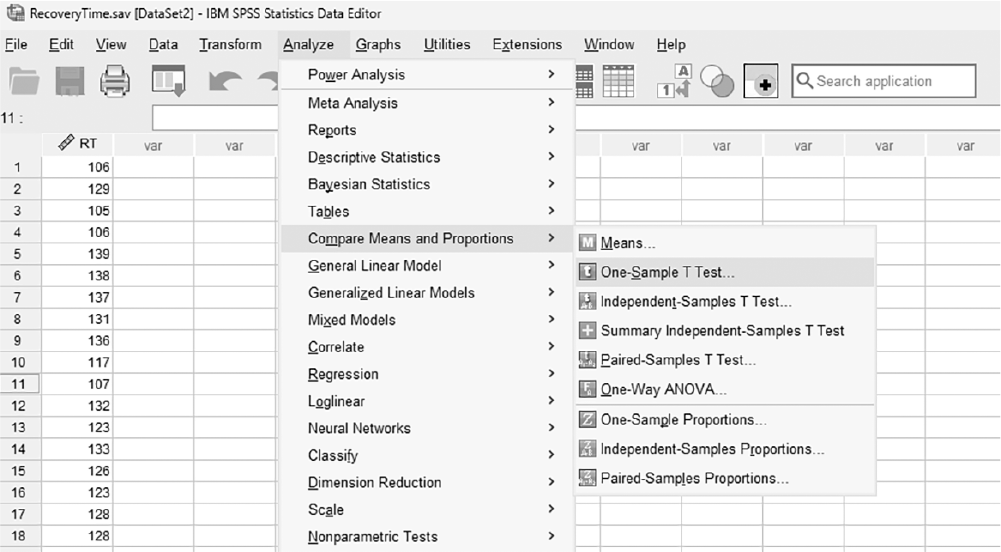Click the Value Labels toolbar icon
Image resolution: width=1001 pixels, height=552 pixels.
[674, 81]
